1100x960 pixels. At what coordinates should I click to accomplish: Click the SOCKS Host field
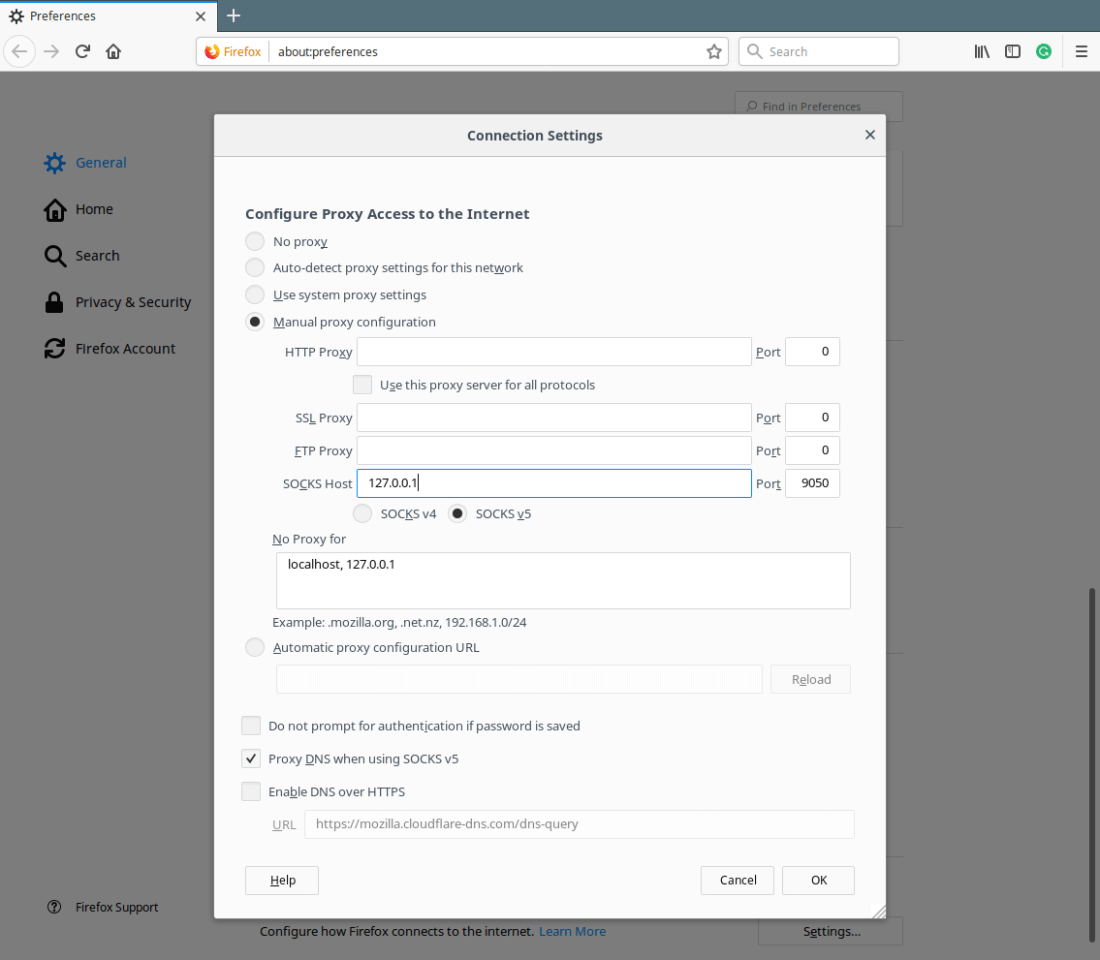pyautogui.click(x=554, y=484)
